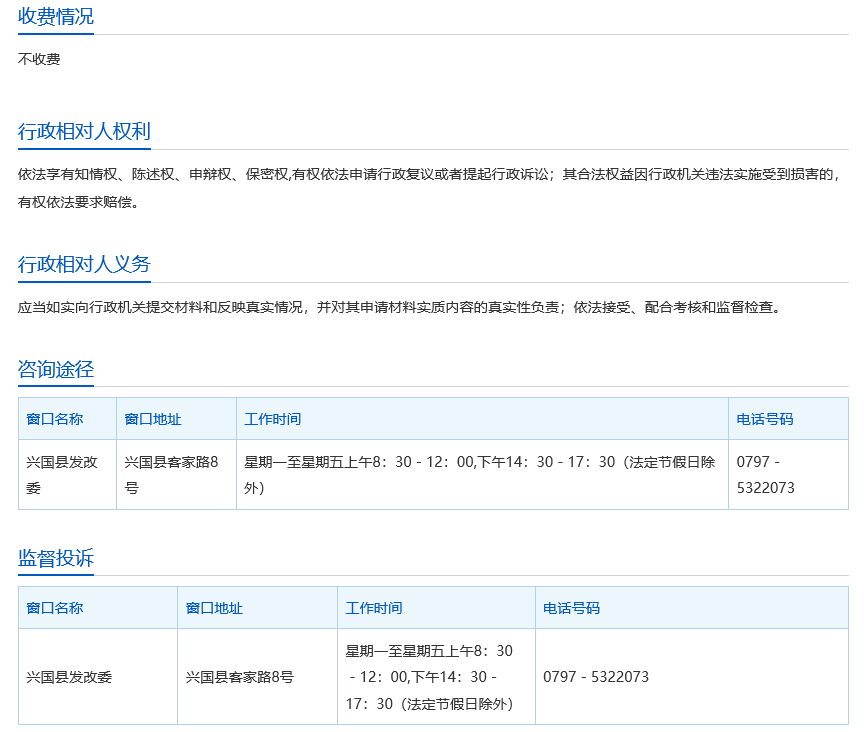Click the 收费情况 section heading
The image size is (868, 732).
[x=56, y=16]
